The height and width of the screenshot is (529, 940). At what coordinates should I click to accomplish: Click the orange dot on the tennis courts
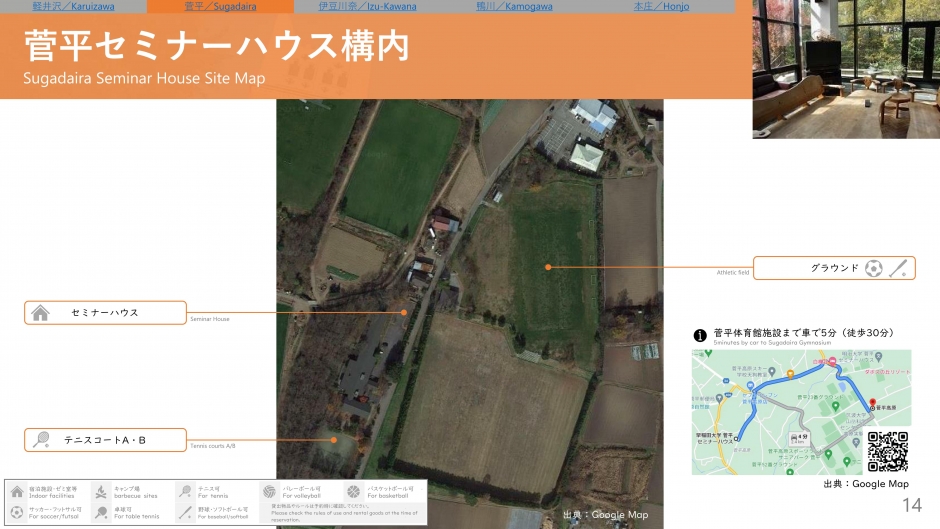coord(334,440)
